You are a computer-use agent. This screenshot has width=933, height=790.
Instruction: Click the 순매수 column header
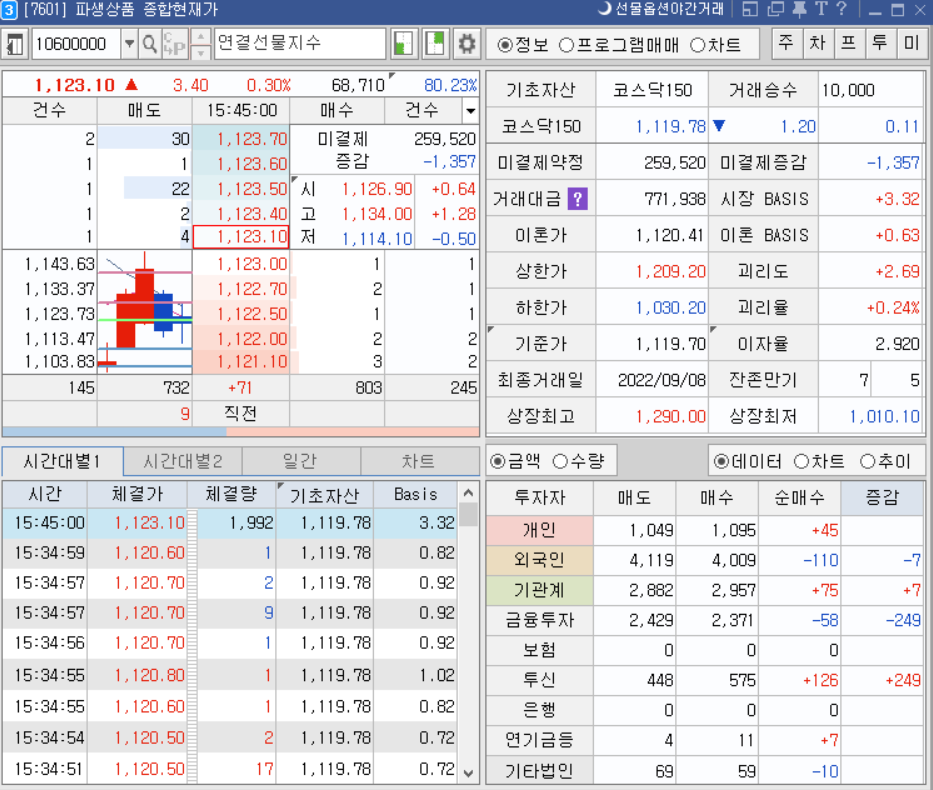click(800, 497)
